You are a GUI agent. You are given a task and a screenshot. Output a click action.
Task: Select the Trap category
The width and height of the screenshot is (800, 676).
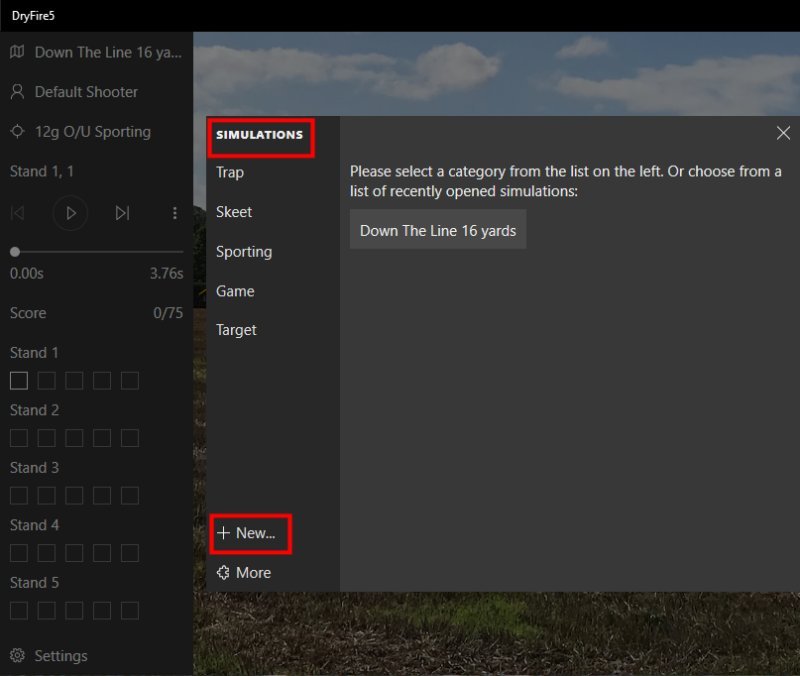click(230, 172)
